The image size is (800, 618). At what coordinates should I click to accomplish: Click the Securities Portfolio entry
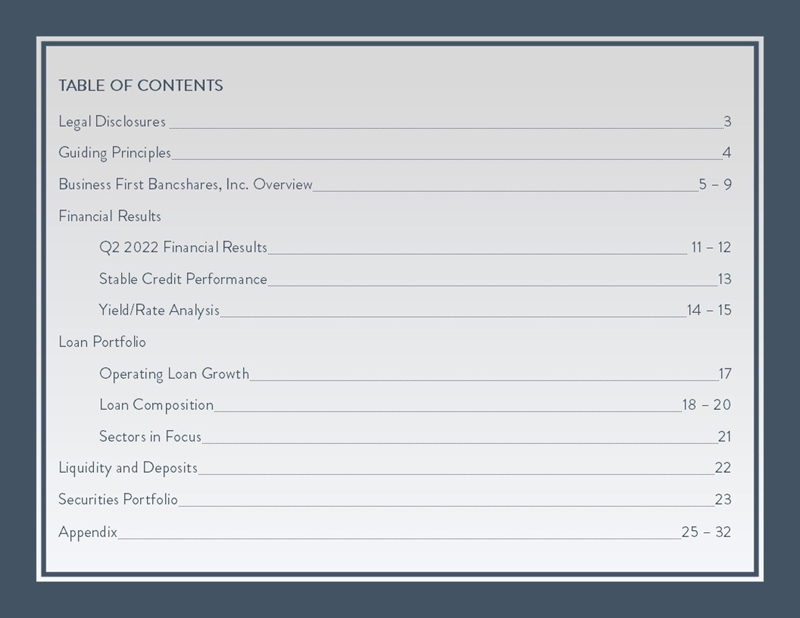coord(118,499)
